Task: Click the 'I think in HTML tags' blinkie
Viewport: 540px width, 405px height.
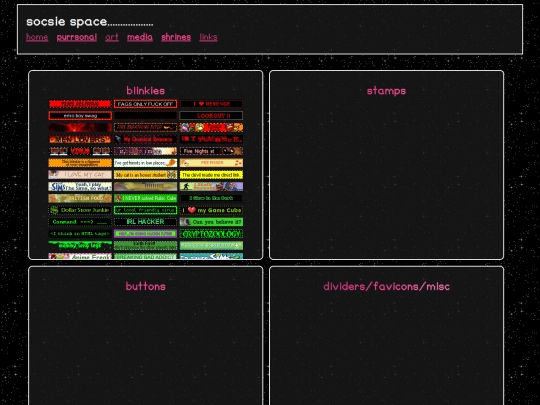Action: click(x=80, y=233)
